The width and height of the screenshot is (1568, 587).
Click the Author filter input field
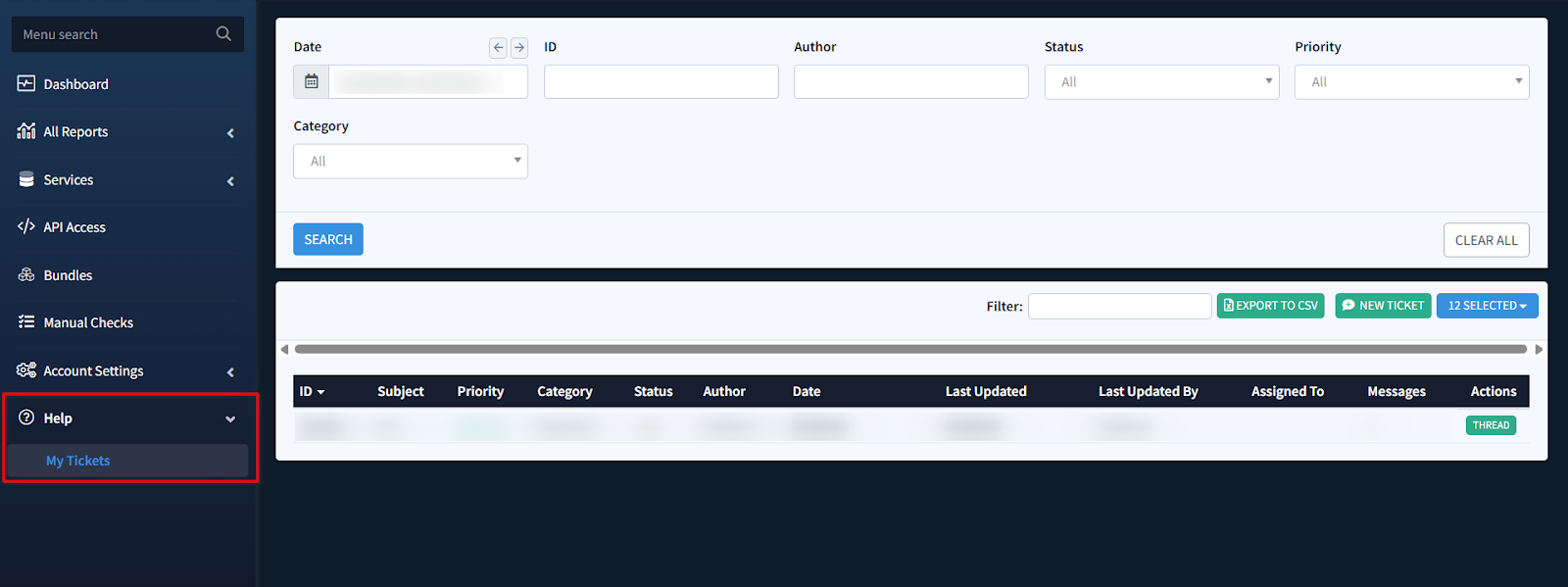(910, 82)
